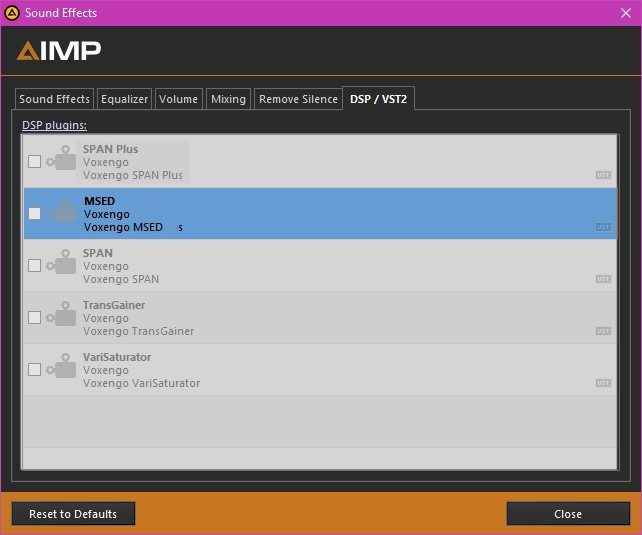Click the SPAN Plus plugin puzzle icon
This screenshot has height=535, width=642.
point(61,158)
